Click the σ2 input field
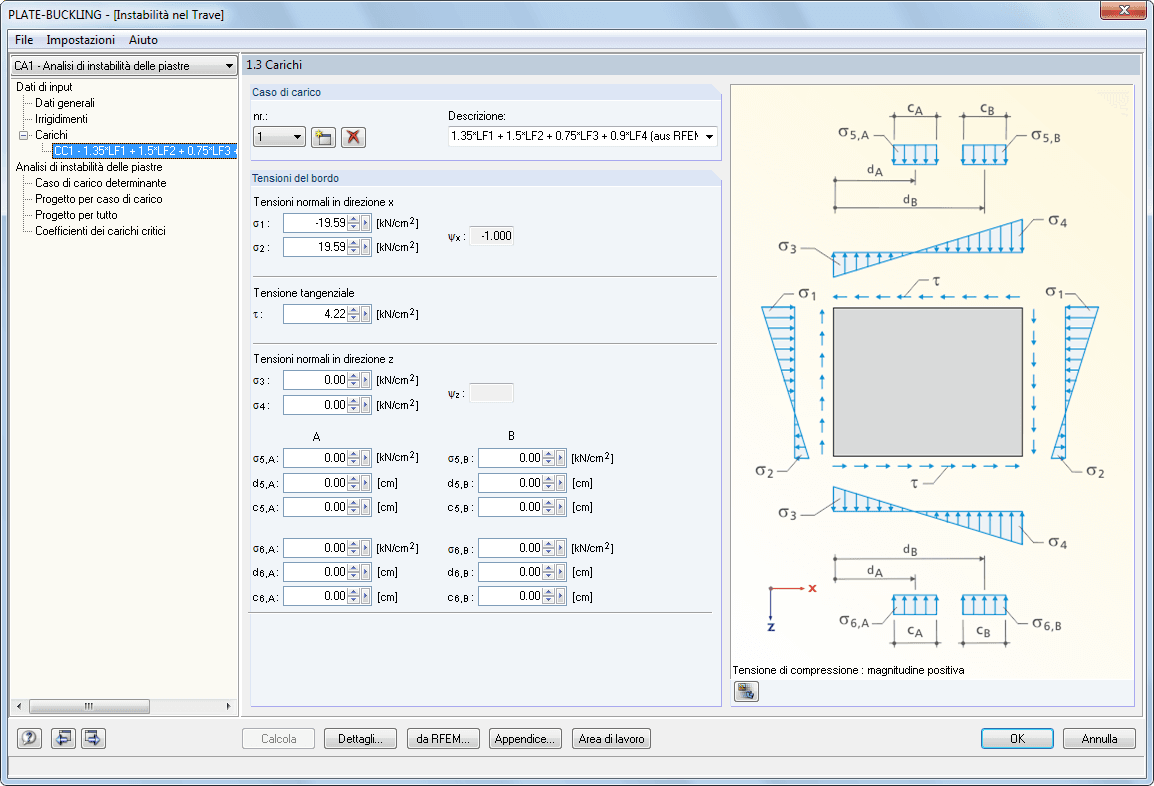 316,247
